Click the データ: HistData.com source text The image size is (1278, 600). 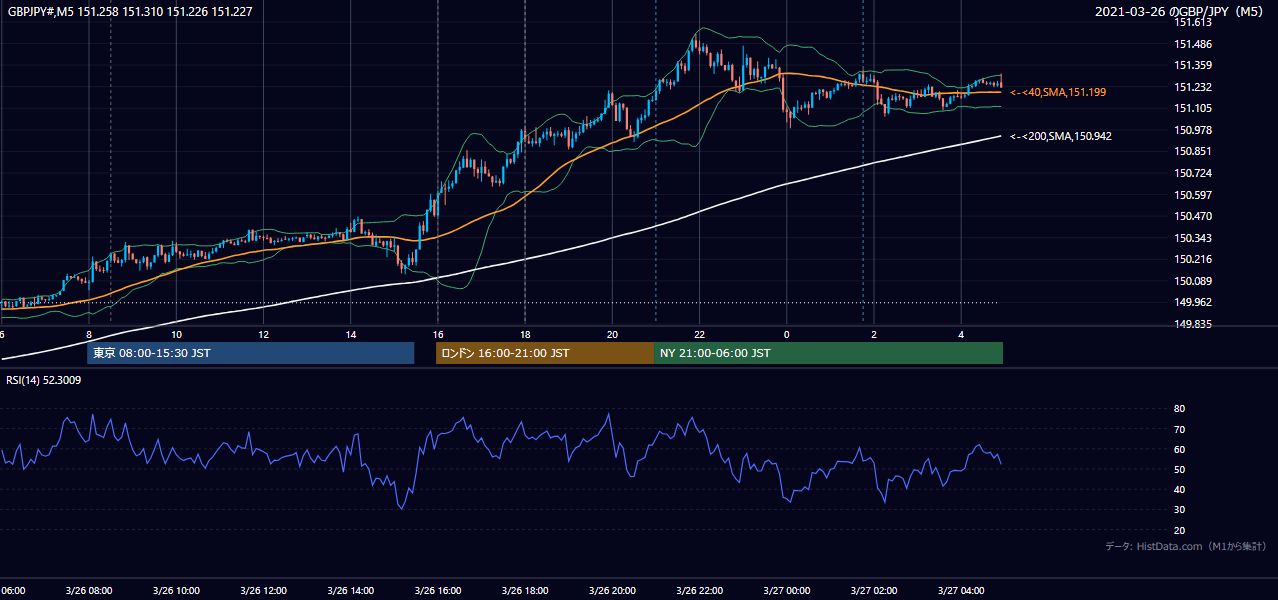click(1186, 546)
